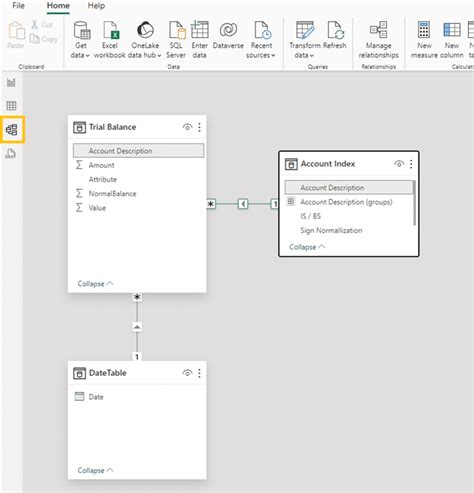The height and width of the screenshot is (493, 474).
Task: Open the DAX query view sidebar icon
Action: coord(11,154)
